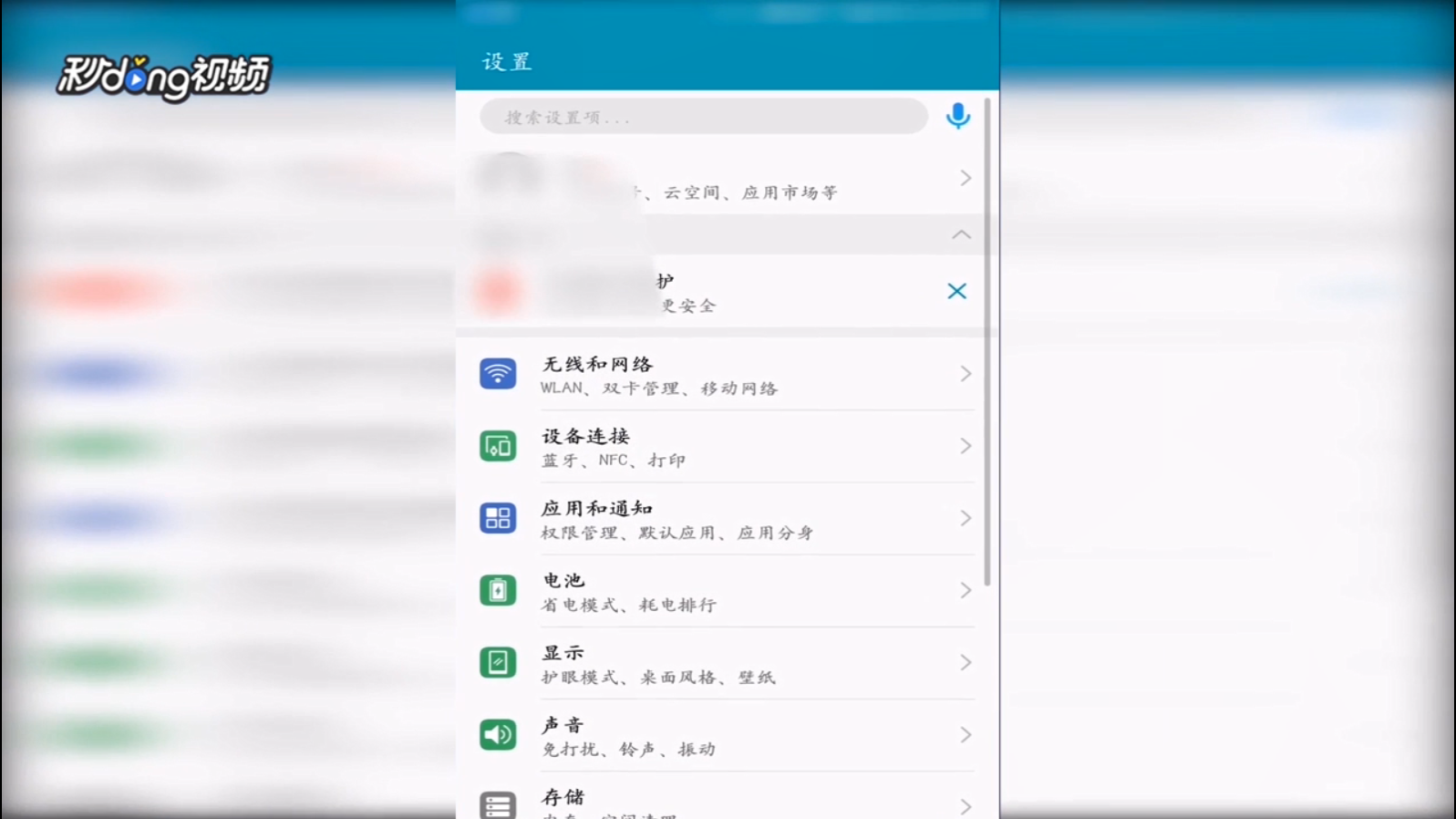Tap the voice search microphone icon
1456x819 pixels.
click(x=957, y=116)
